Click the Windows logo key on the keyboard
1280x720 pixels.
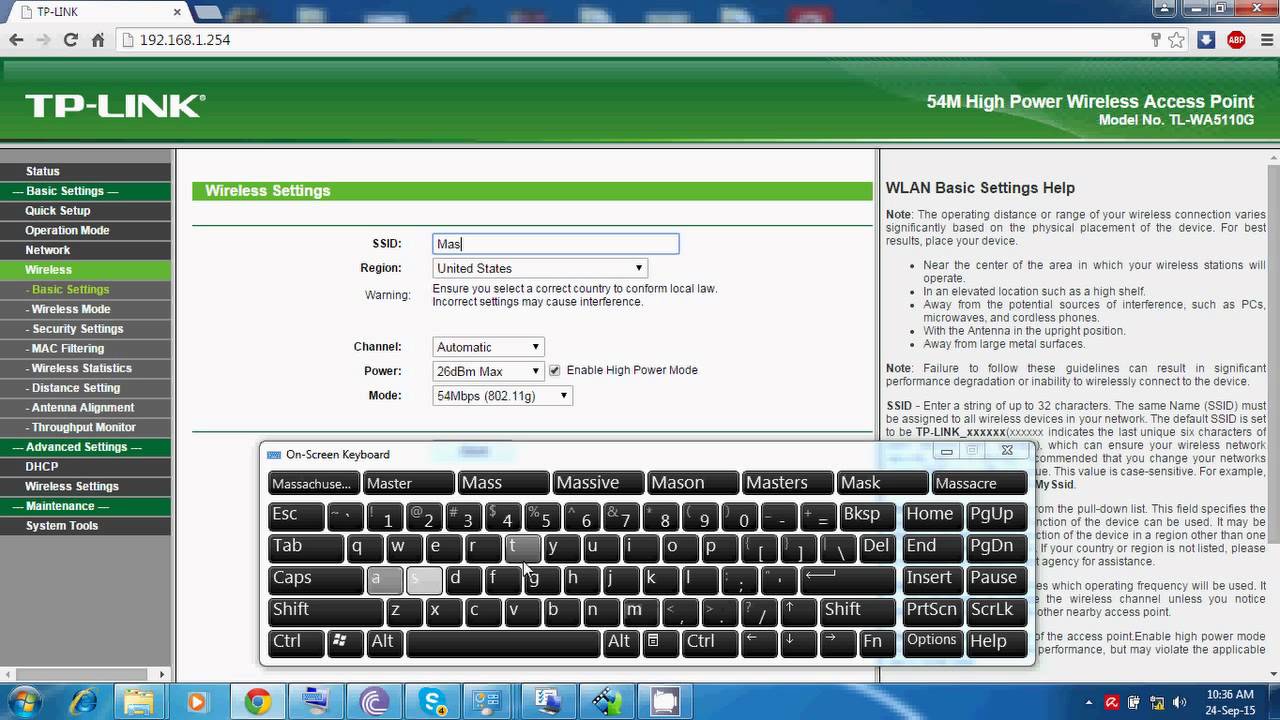(x=346, y=642)
